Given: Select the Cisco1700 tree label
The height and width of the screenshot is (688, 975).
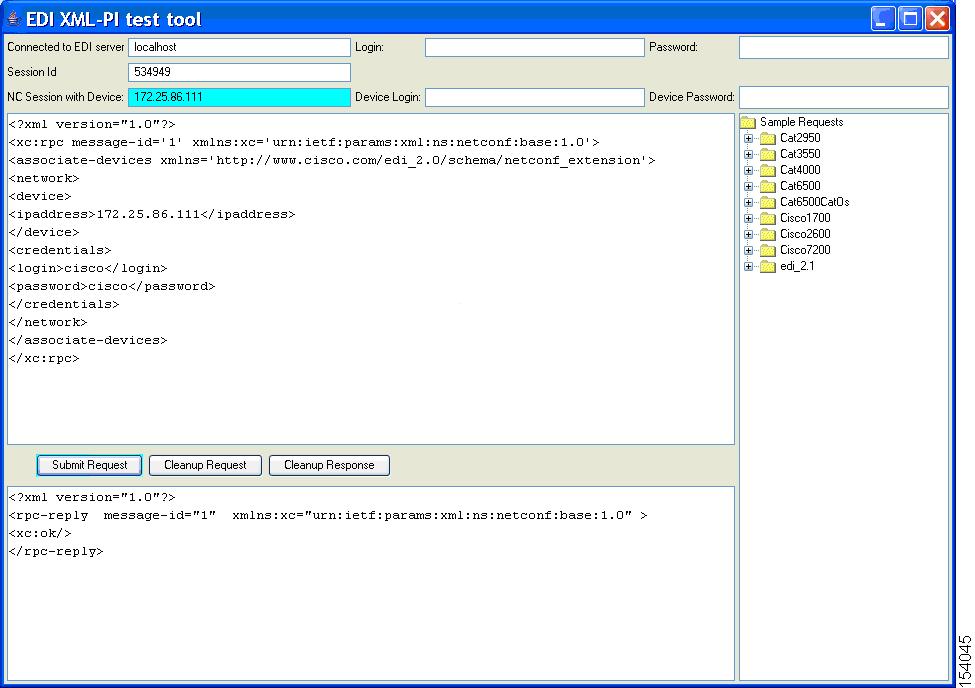Looking at the screenshot, I should pyautogui.click(x=805, y=218).
